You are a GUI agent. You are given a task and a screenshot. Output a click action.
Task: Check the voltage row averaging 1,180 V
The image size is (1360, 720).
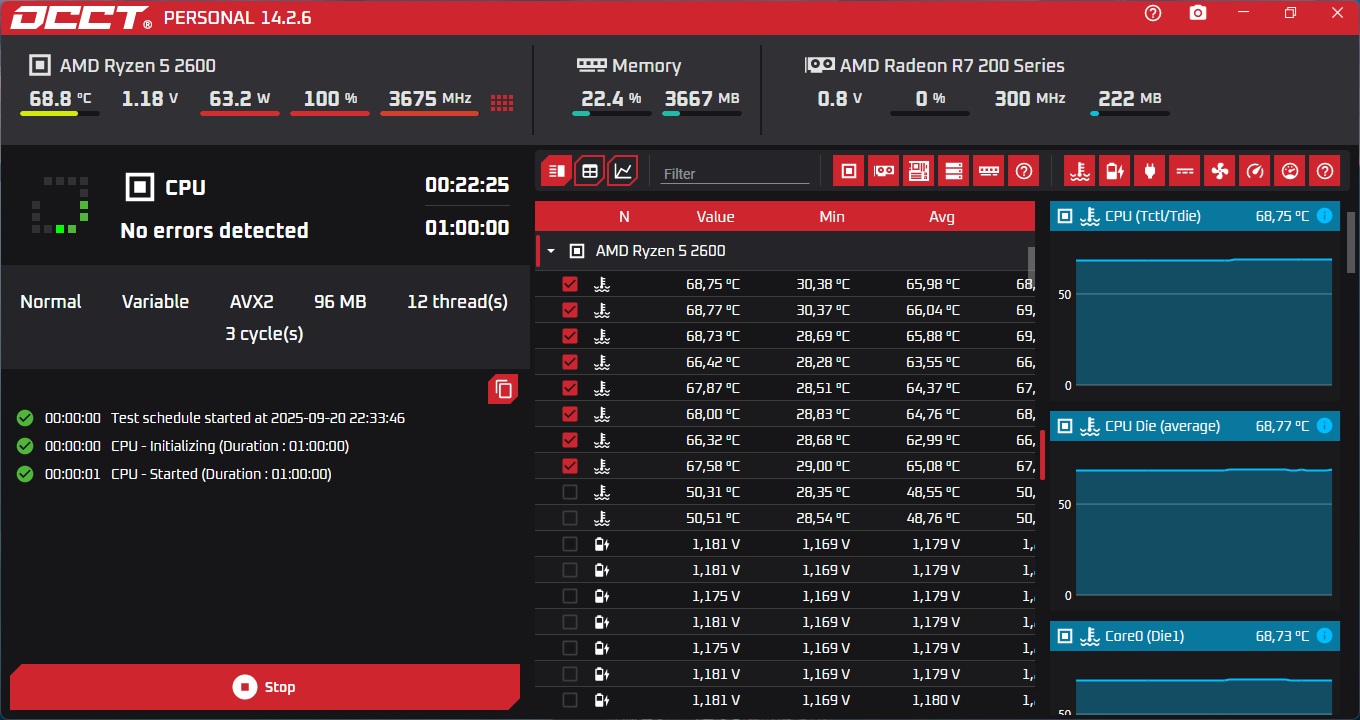tap(570, 700)
